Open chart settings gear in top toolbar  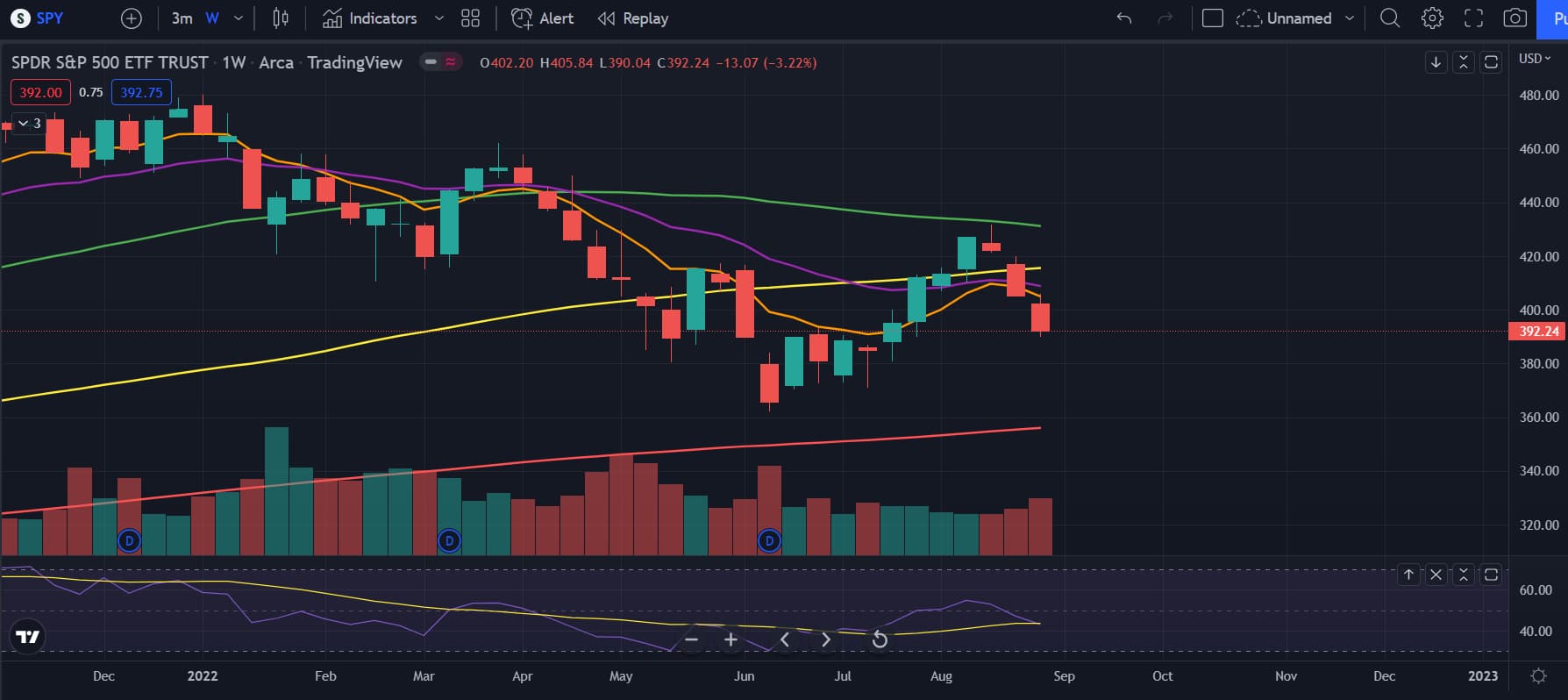click(x=1432, y=18)
